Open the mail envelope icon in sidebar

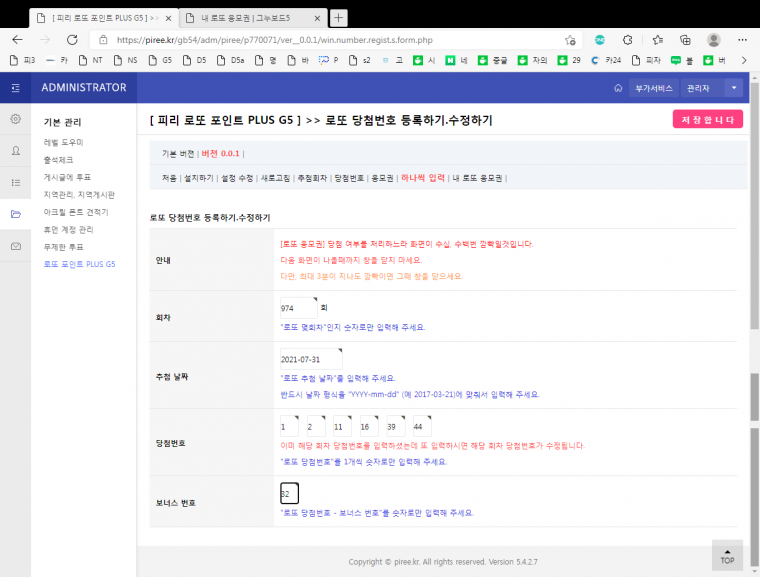point(15,246)
